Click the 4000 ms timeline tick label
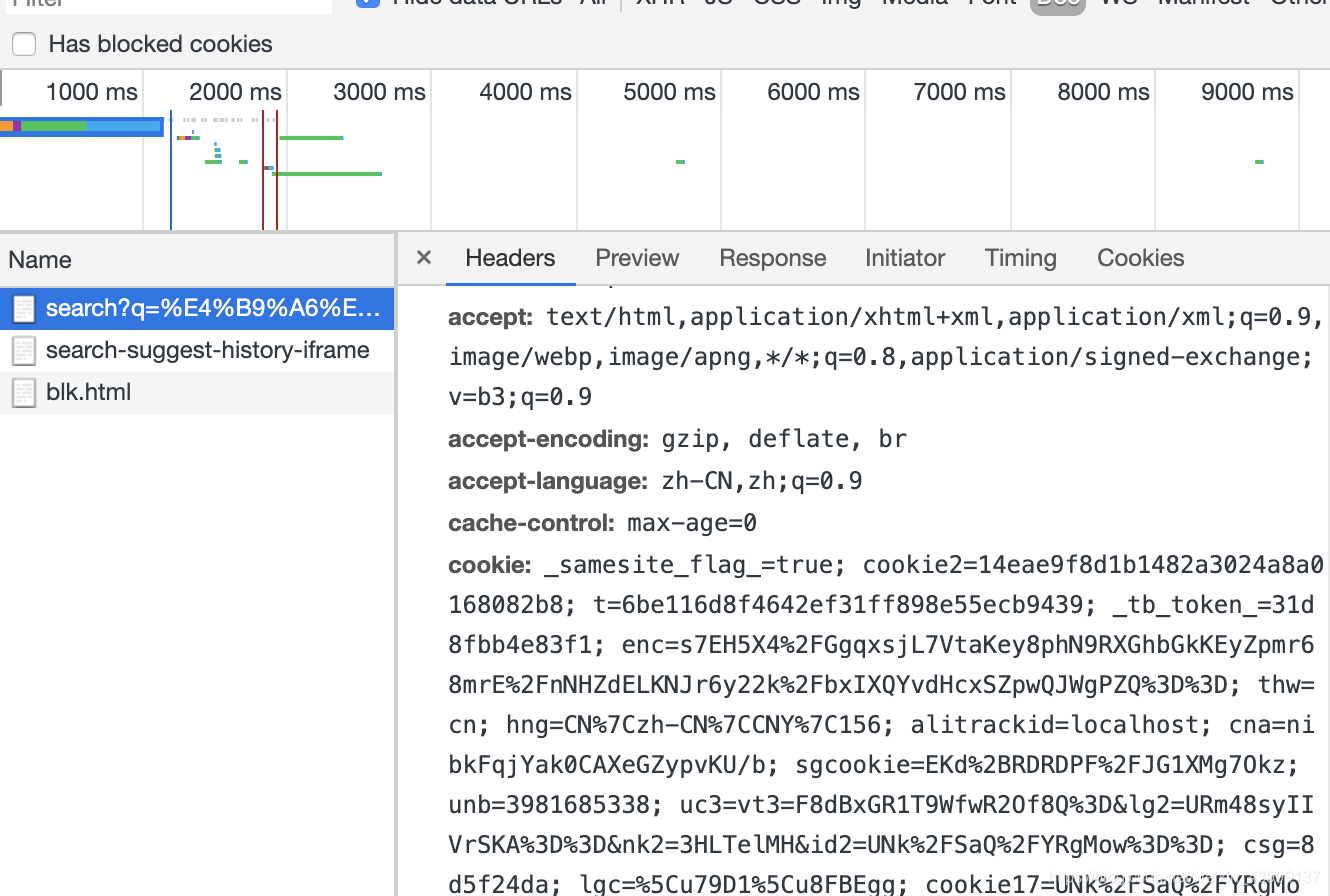Screen dimensions: 1330x896 click(525, 92)
